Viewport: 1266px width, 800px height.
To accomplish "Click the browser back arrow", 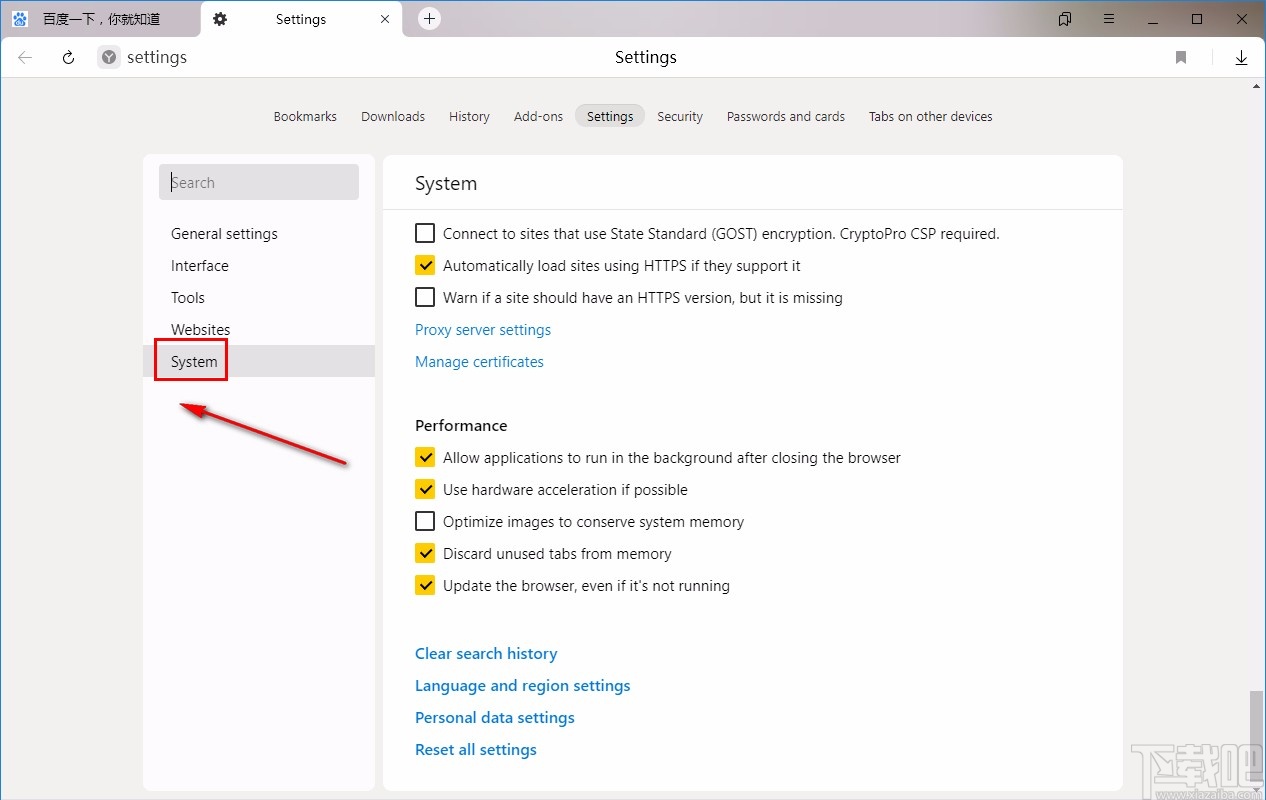I will coord(25,58).
